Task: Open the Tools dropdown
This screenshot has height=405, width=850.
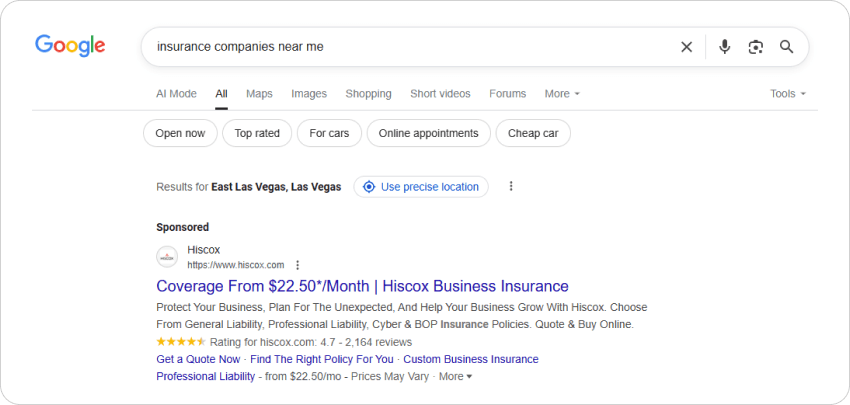Action: (x=787, y=94)
